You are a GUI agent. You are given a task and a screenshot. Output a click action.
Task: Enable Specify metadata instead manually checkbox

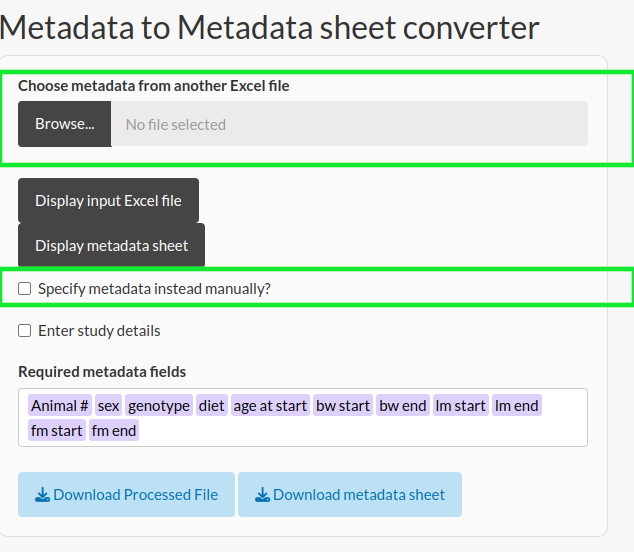pos(25,289)
